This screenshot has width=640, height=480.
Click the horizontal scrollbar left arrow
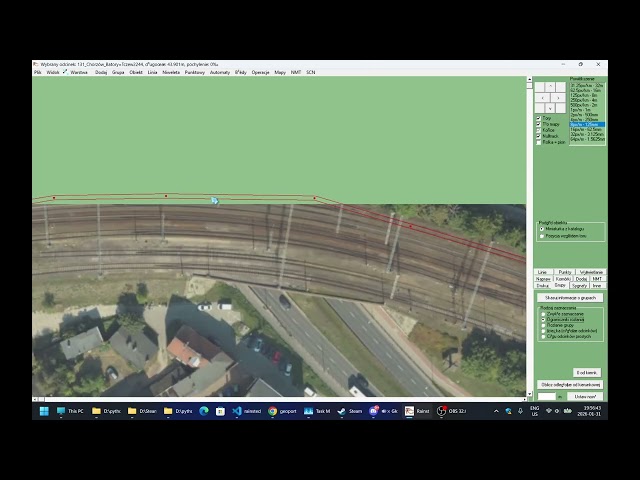coord(35,399)
